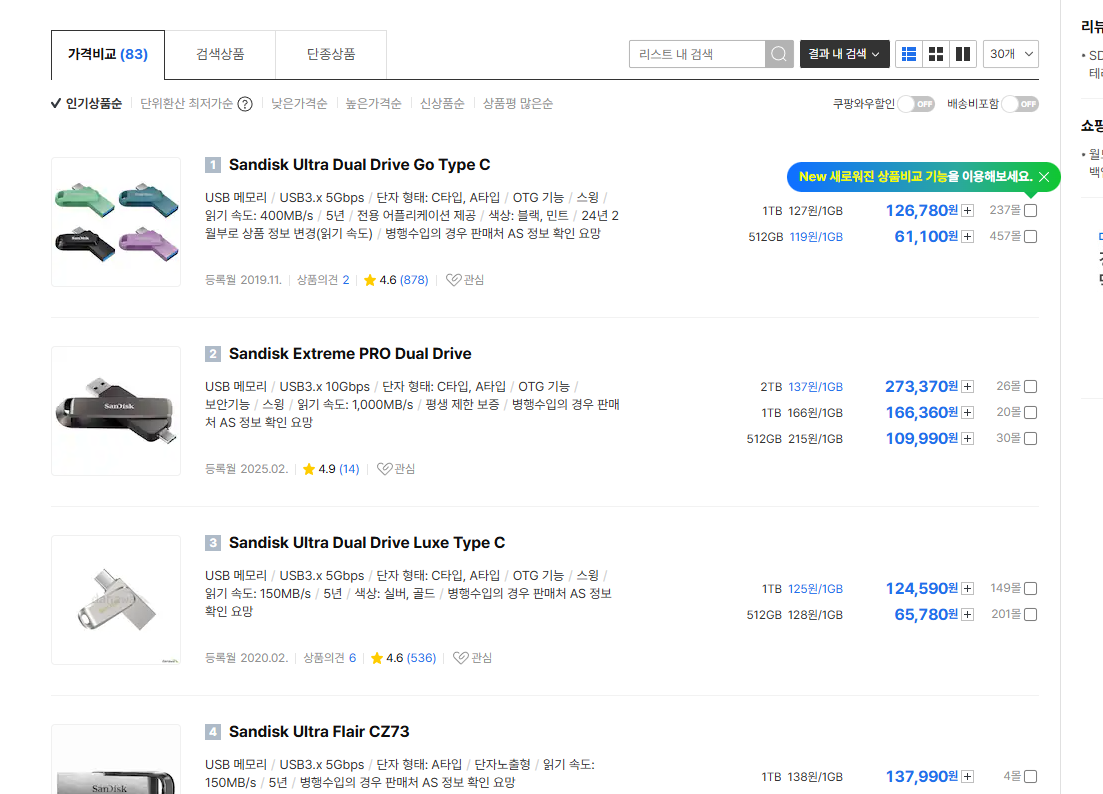Click 상품의견 6 link
Screen dimensions: 1103x794
point(330,658)
